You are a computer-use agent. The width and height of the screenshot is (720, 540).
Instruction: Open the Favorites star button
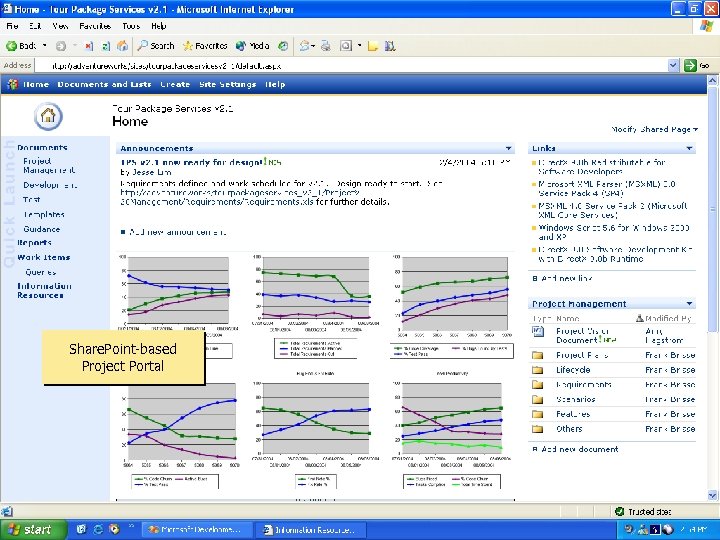205,46
